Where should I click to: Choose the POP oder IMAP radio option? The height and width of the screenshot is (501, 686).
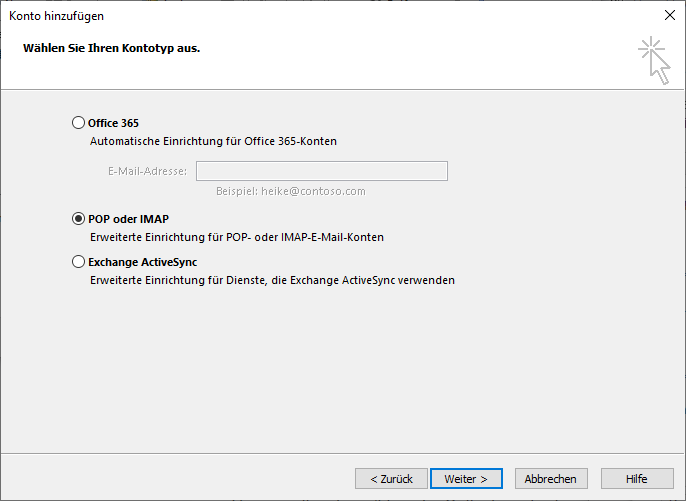(x=79, y=219)
